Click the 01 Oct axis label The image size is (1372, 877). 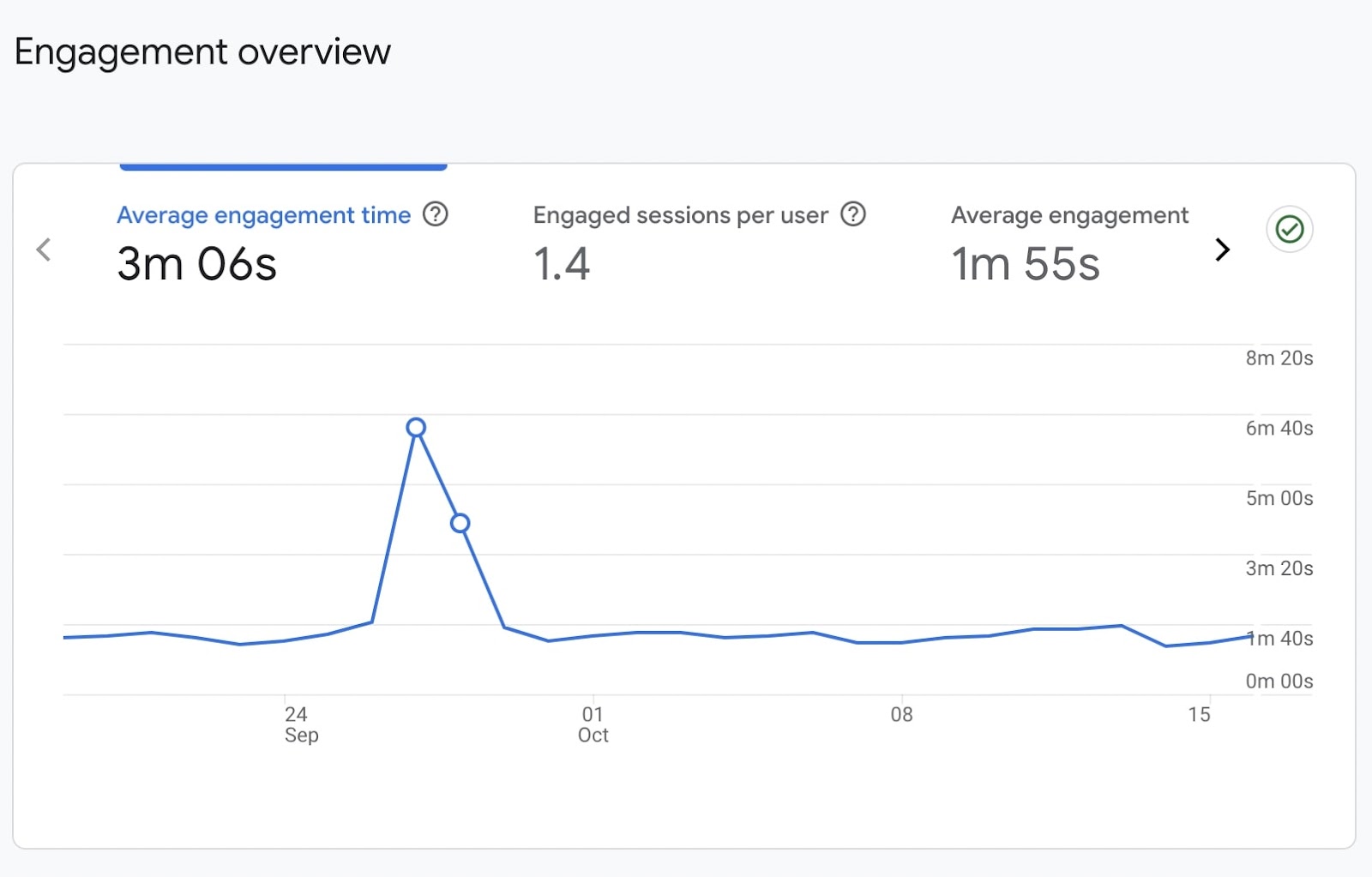coord(593,724)
